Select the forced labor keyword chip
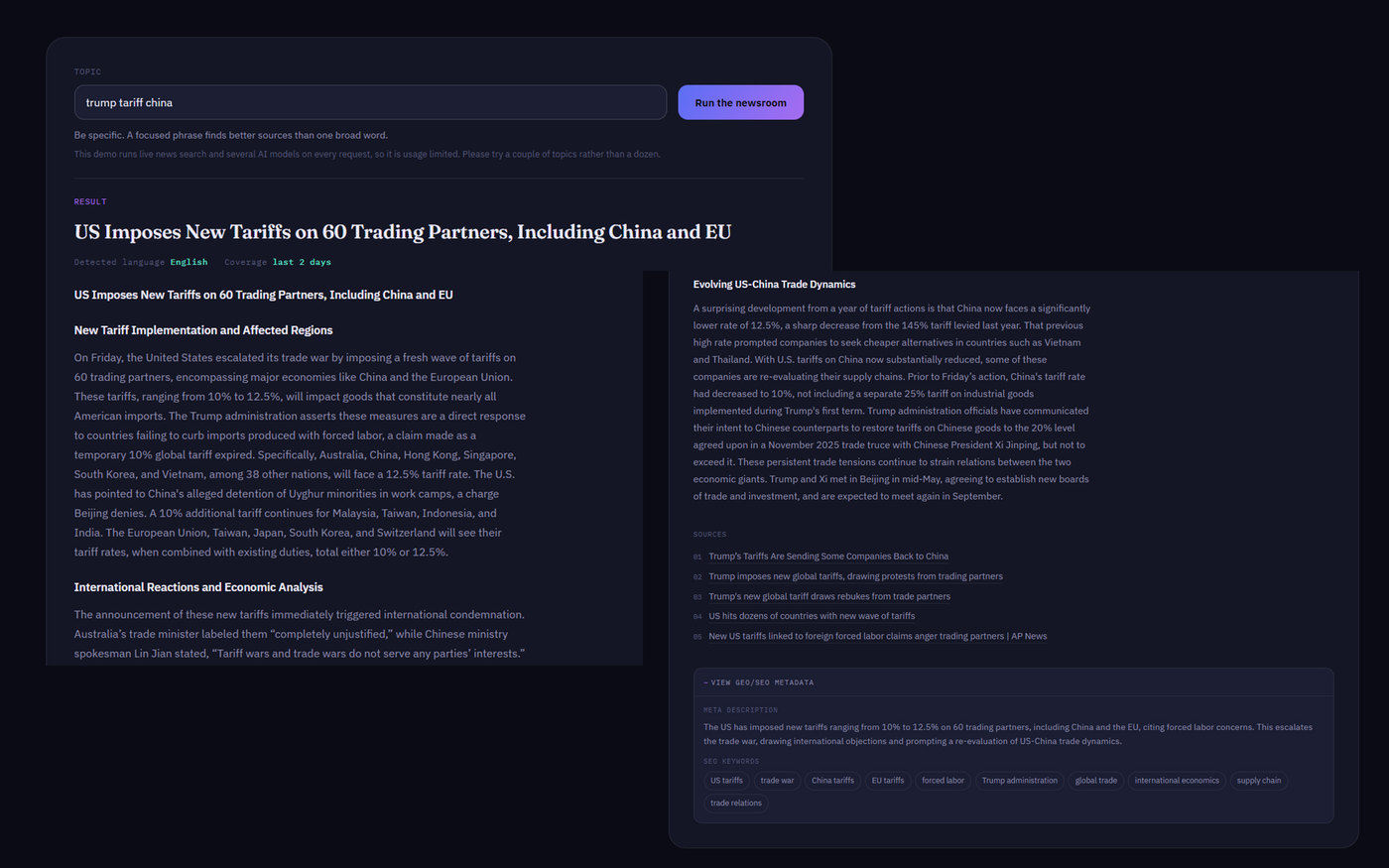Viewport: 1389px width, 868px height. click(943, 781)
